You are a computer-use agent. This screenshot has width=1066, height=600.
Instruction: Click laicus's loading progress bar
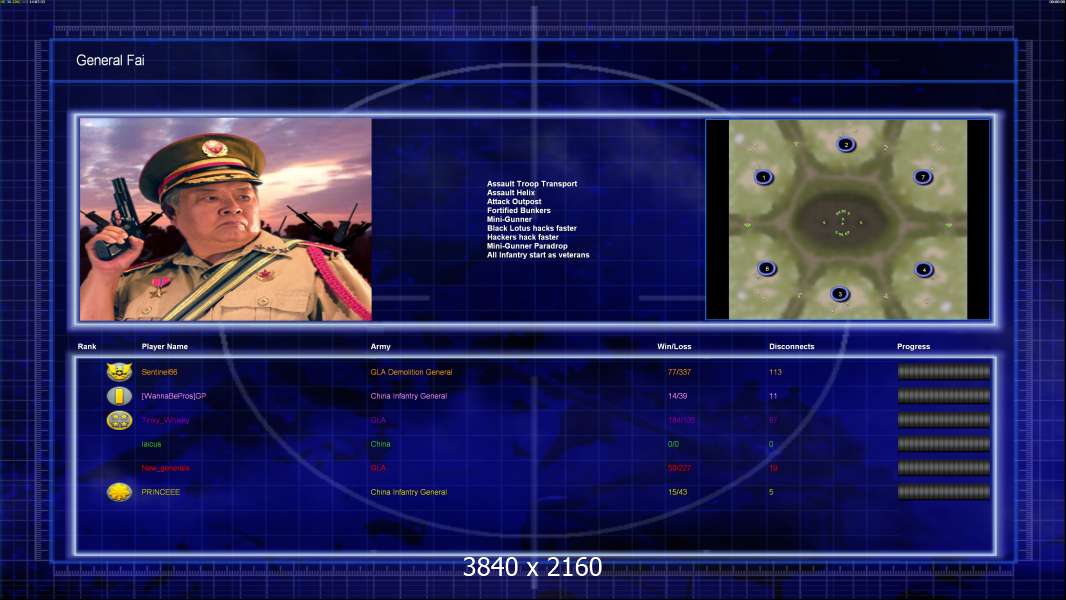[944, 444]
